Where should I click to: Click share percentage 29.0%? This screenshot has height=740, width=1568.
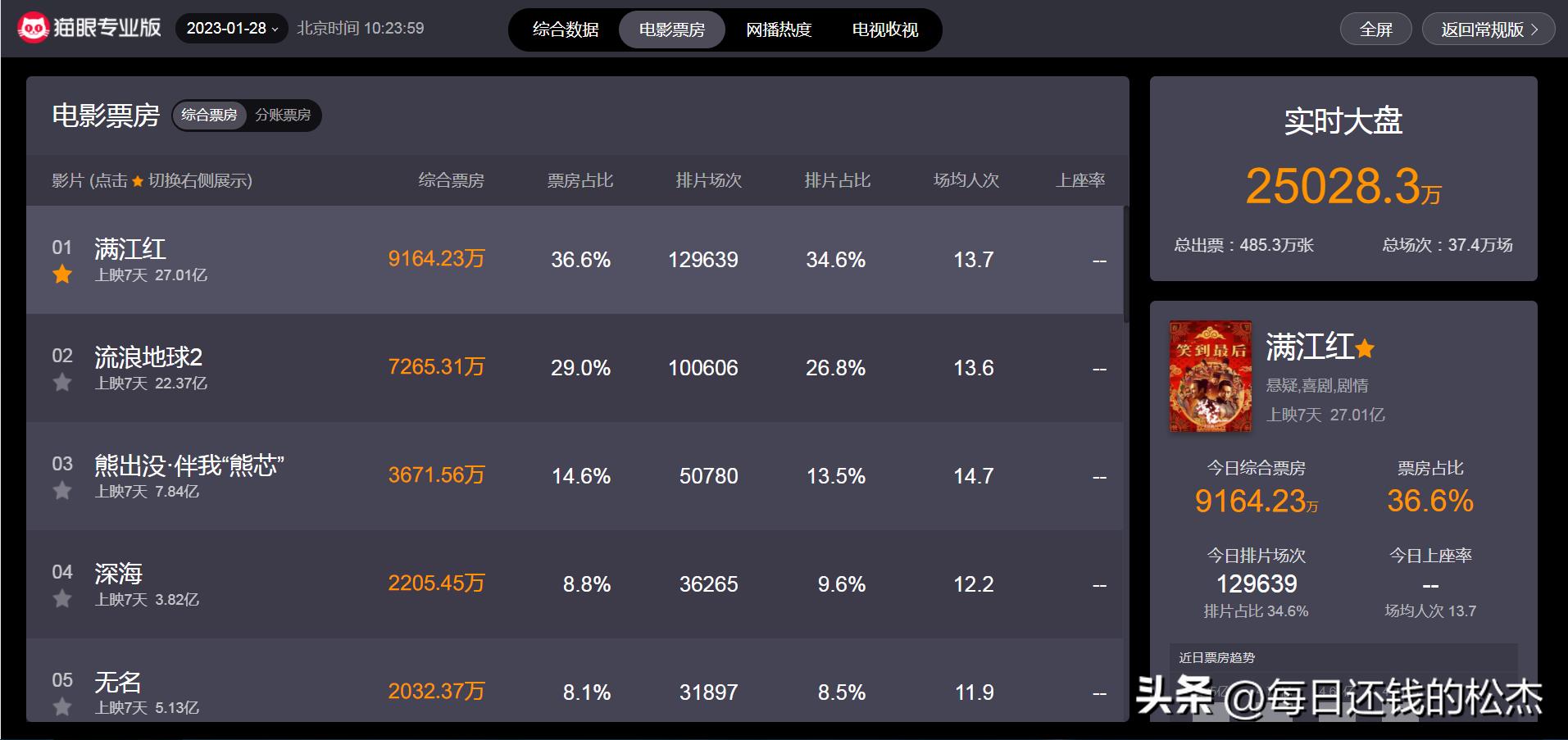click(581, 368)
